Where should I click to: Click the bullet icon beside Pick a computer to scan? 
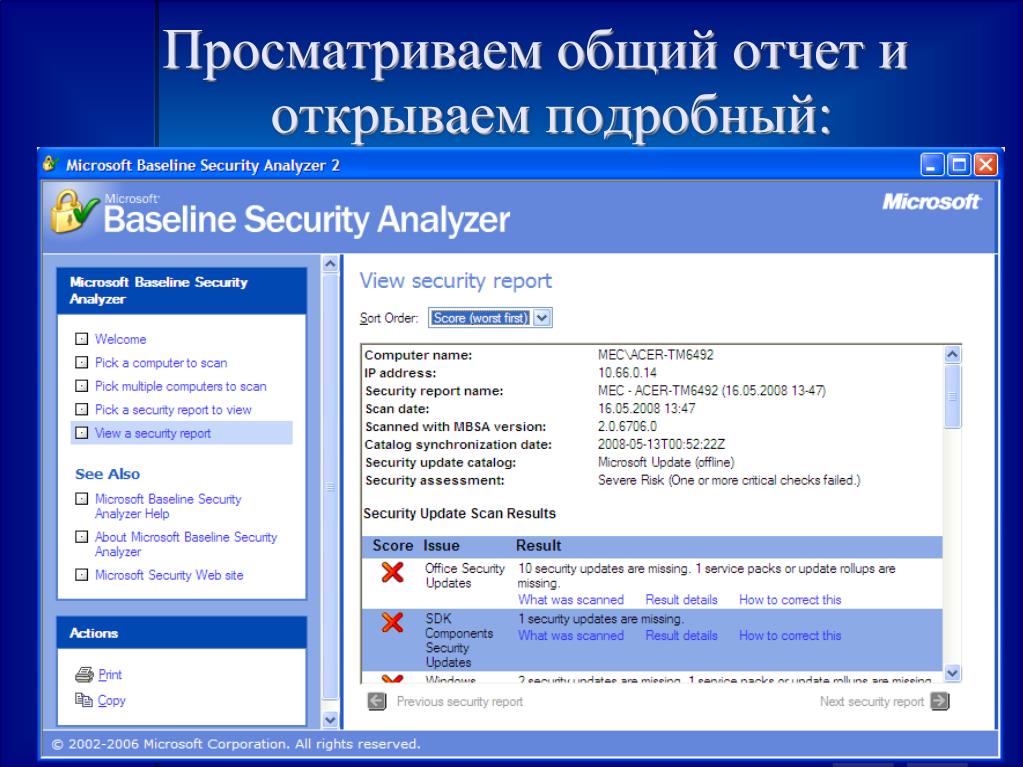pos(82,362)
